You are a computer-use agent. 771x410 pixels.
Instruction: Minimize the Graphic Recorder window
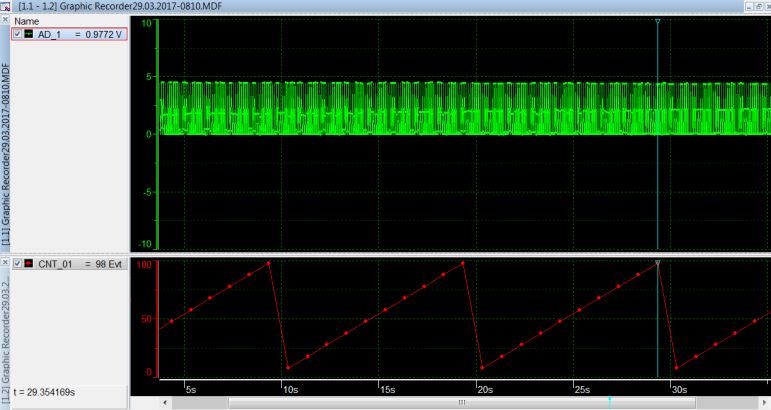click(x=749, y=6)
